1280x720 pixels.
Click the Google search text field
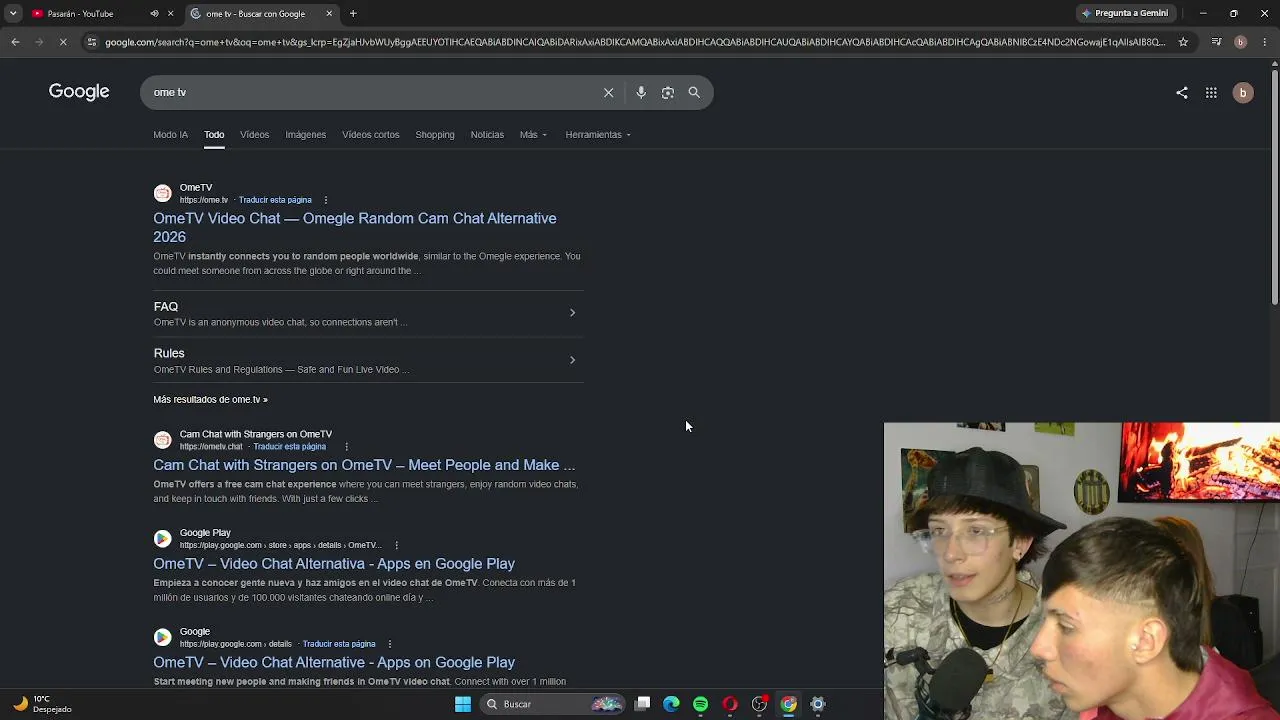click(370, 92)
